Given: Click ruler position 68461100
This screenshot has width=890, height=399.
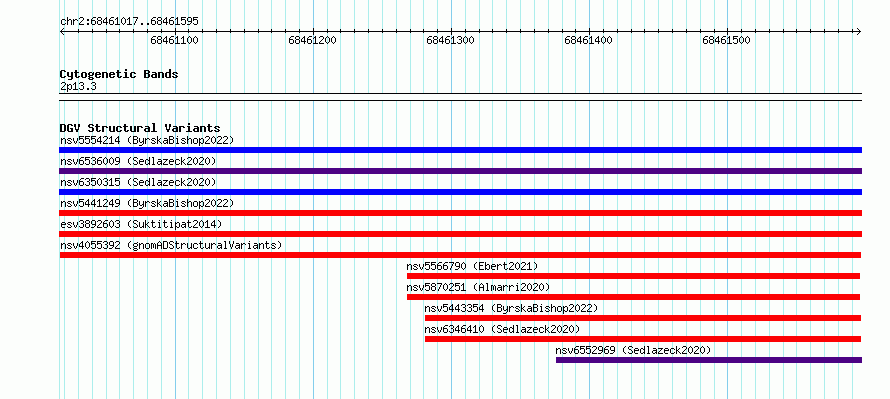Looking at the screenshot, I should [x=174, y=40].
